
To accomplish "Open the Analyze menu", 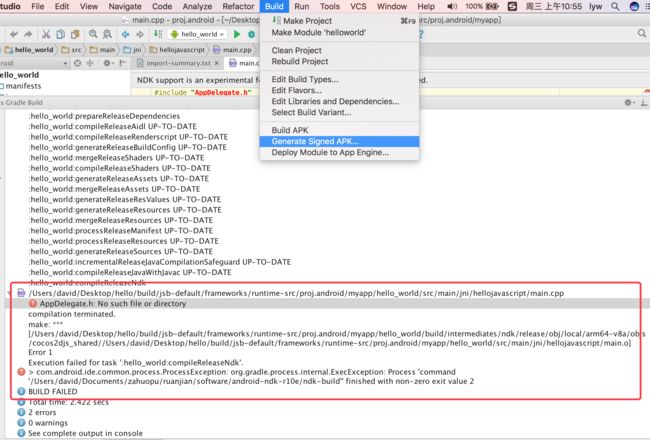I will 197,6.
